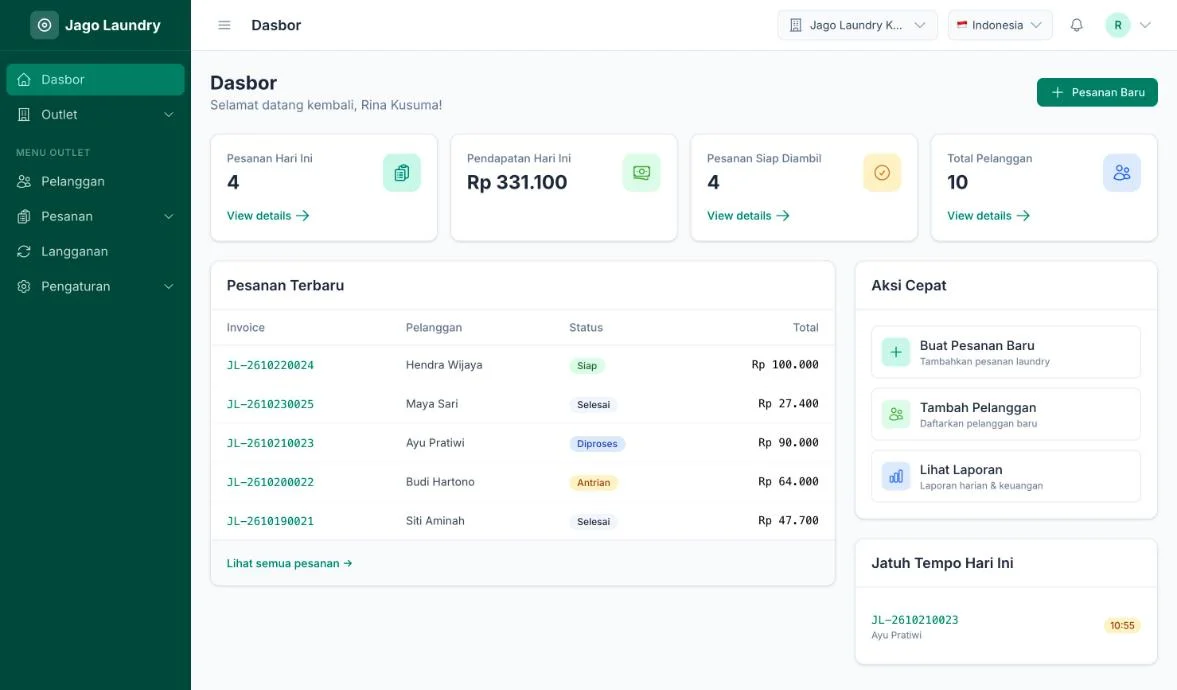This screenshot has height=690, width=1177.
Task: Open the Jago Laundry outlet selector dropdown
Action: tap(857, 25)
